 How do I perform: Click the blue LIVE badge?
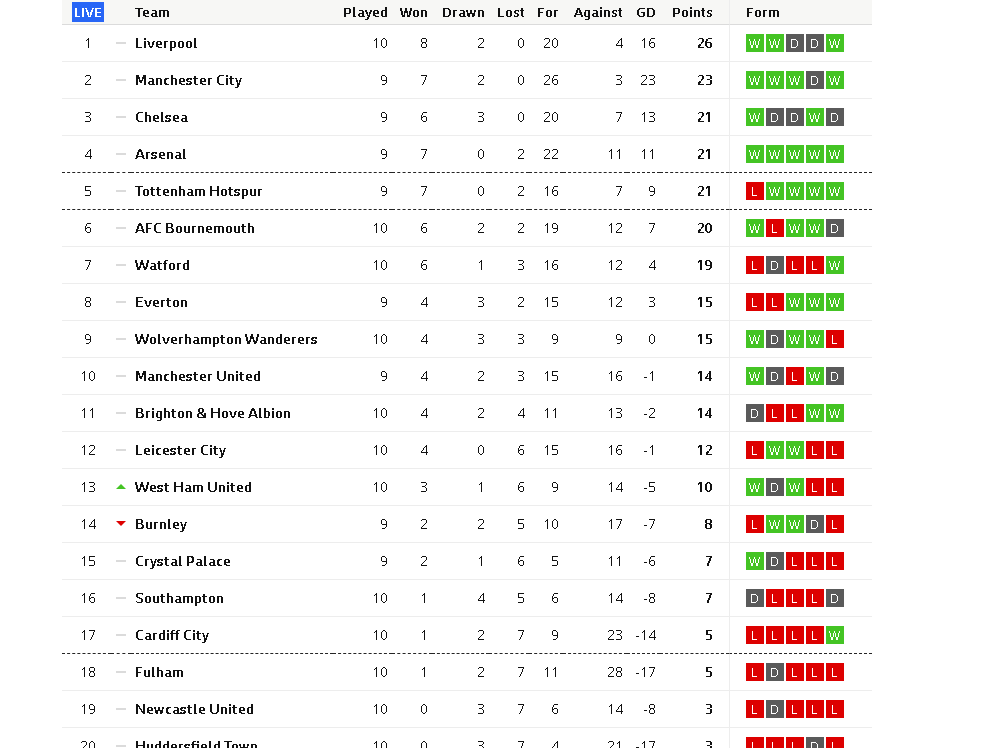tap(87, 12)
